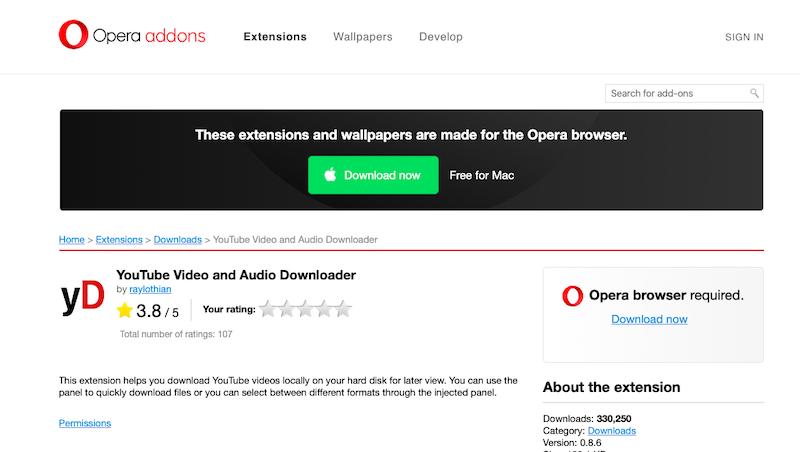The width and height of the screenshot is (800, 452).
Task: Switch to the Wallpapers tab
Action: (362, 37)
